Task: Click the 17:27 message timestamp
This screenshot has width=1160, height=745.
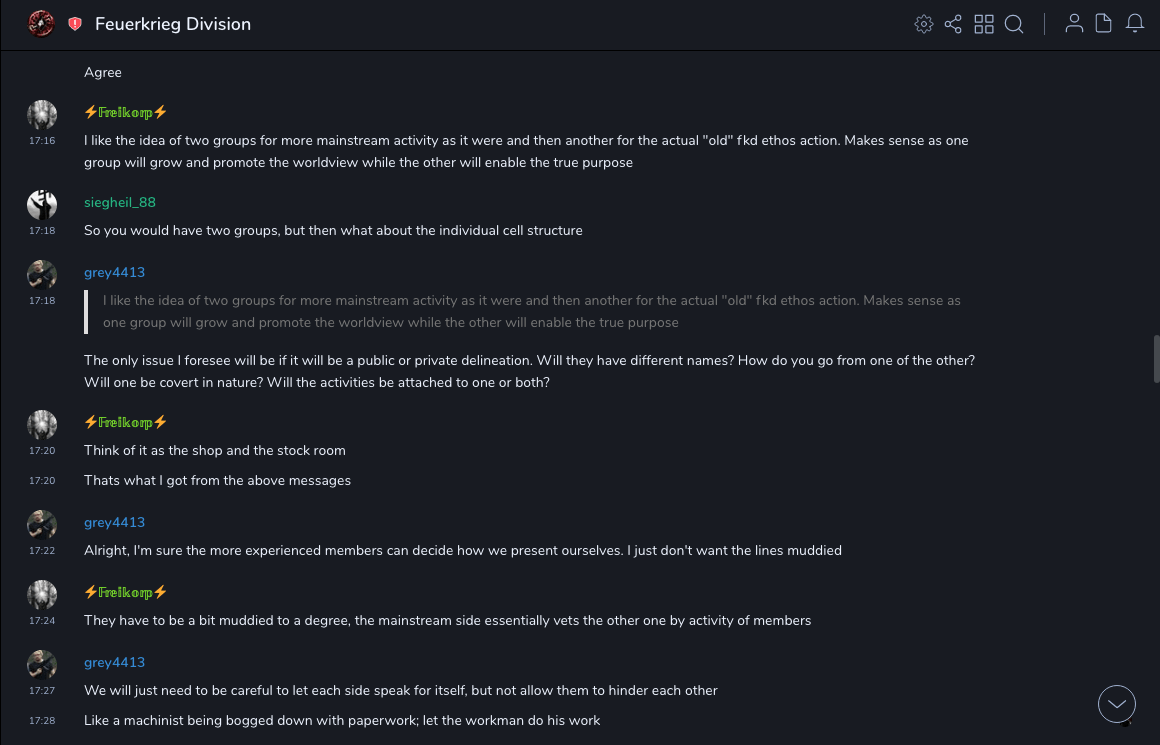Action: coord(42,691)
